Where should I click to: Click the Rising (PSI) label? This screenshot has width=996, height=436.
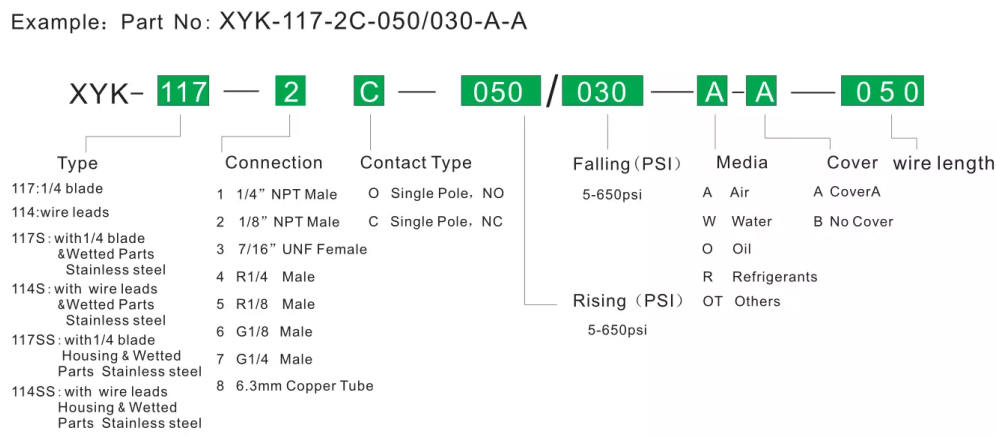628,299
